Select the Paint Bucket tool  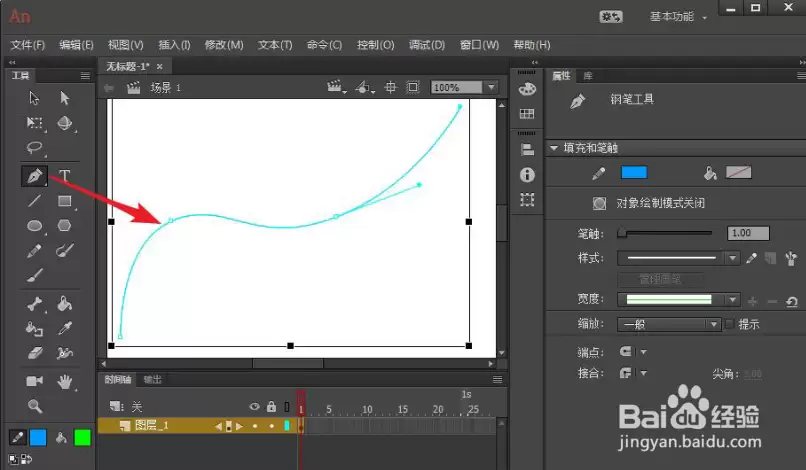tap(65, 304)
